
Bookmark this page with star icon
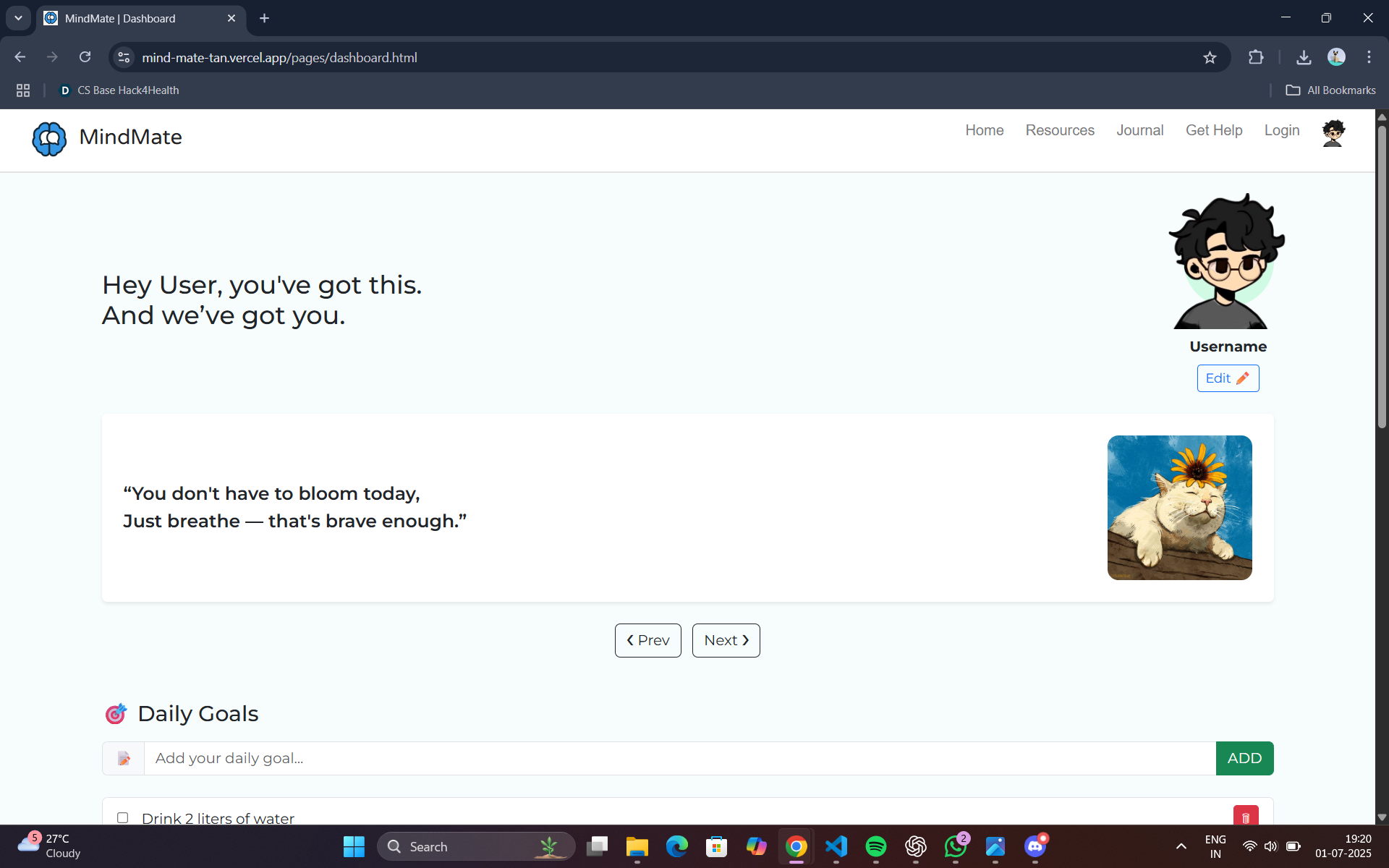point(1210,58)
